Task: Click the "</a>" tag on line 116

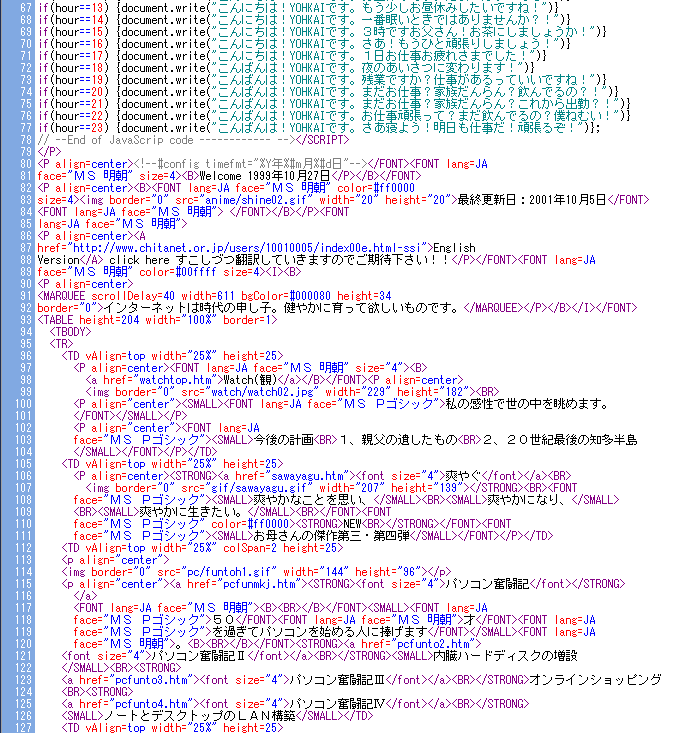Action: (85, 596)
